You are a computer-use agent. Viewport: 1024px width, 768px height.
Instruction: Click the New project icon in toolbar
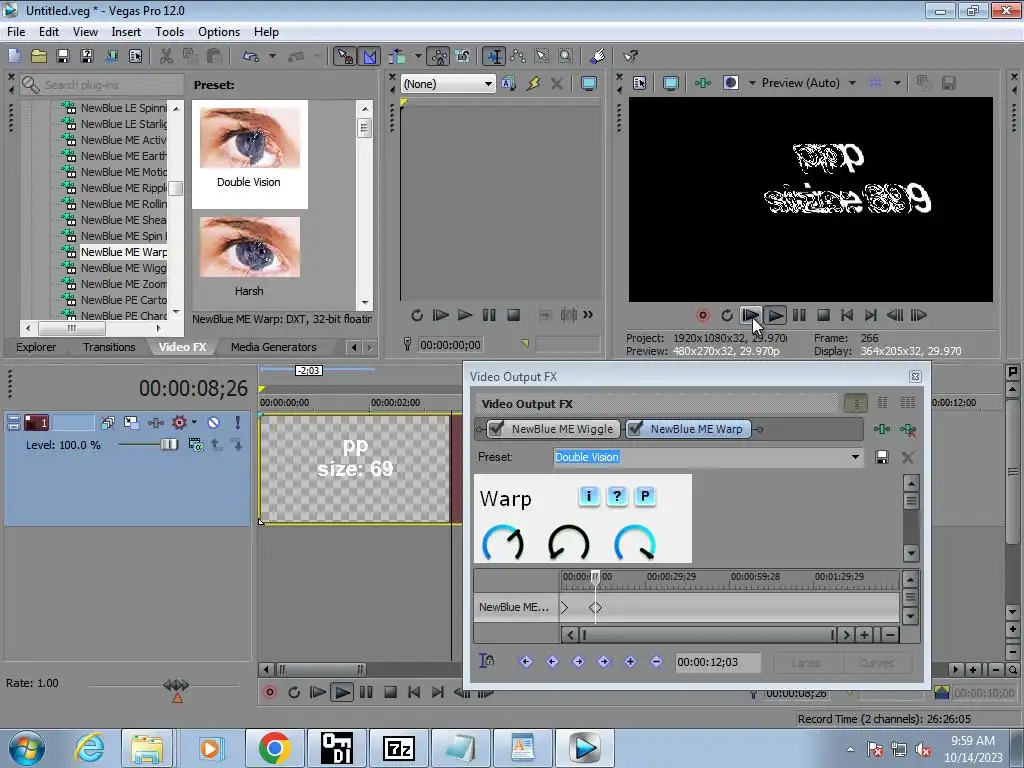14,57
